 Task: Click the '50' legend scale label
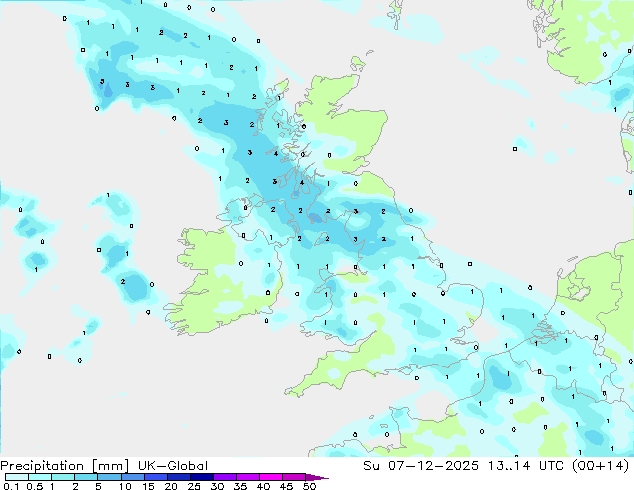pyautogui.click(x=309, y=486)
